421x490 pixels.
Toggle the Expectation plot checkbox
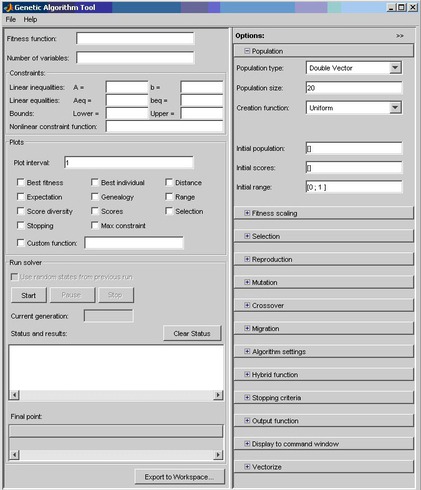pos(21,197)
